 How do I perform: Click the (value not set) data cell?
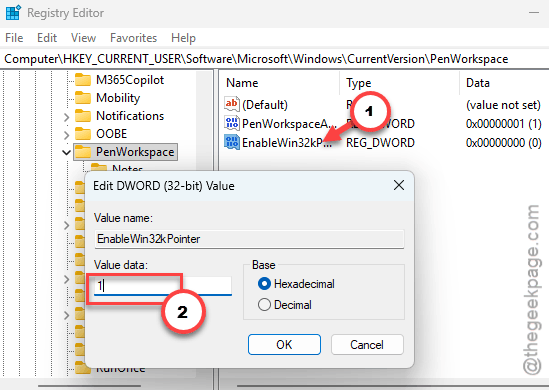click(503, 105)
